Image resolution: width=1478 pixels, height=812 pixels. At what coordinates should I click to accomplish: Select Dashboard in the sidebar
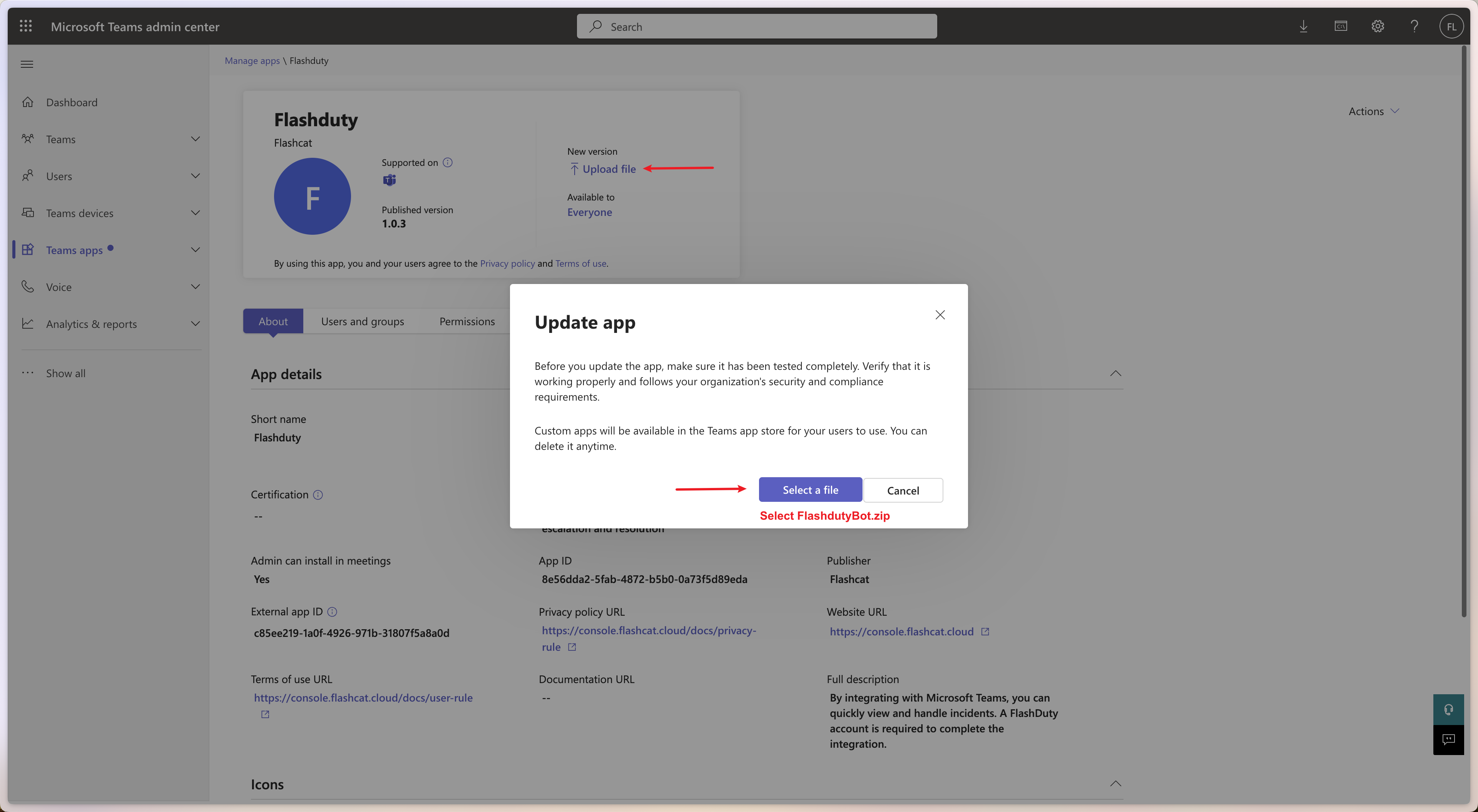(x=72, y=102)
